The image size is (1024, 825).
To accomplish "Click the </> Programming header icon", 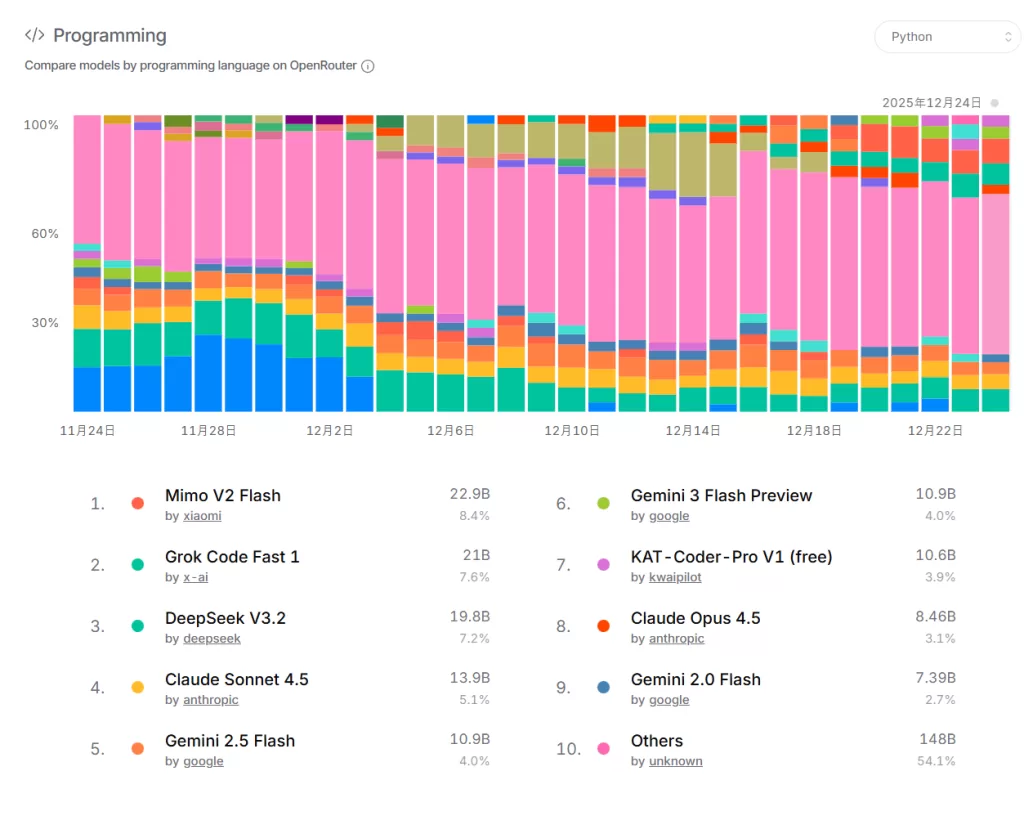I will click(33, 35).
